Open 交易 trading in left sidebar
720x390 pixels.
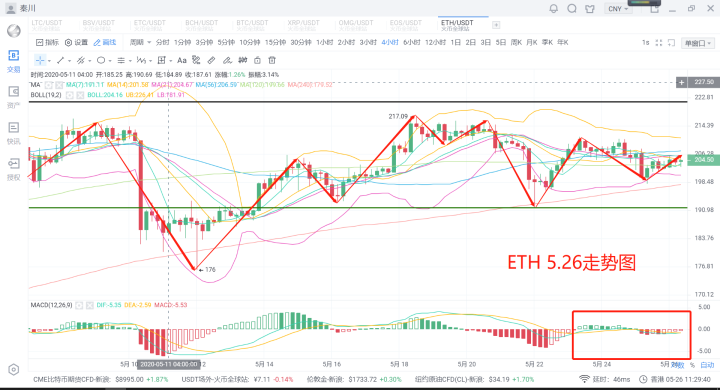coord(13,61)
